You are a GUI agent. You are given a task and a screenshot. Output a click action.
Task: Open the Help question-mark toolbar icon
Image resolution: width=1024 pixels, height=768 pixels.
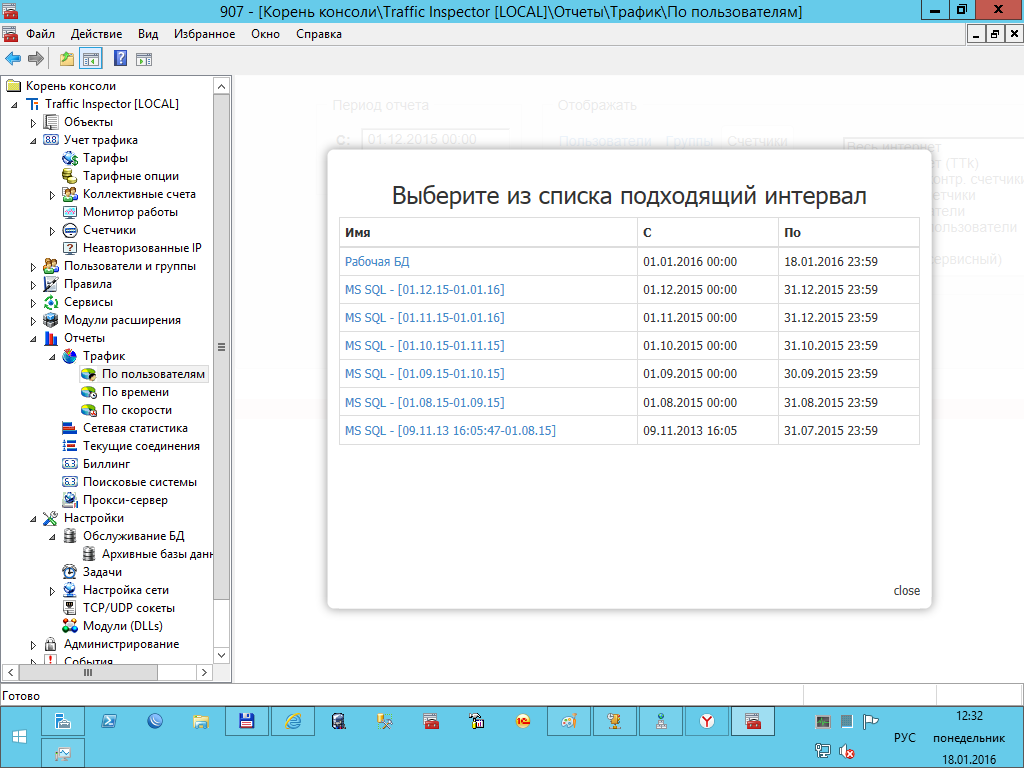(120, 58)
